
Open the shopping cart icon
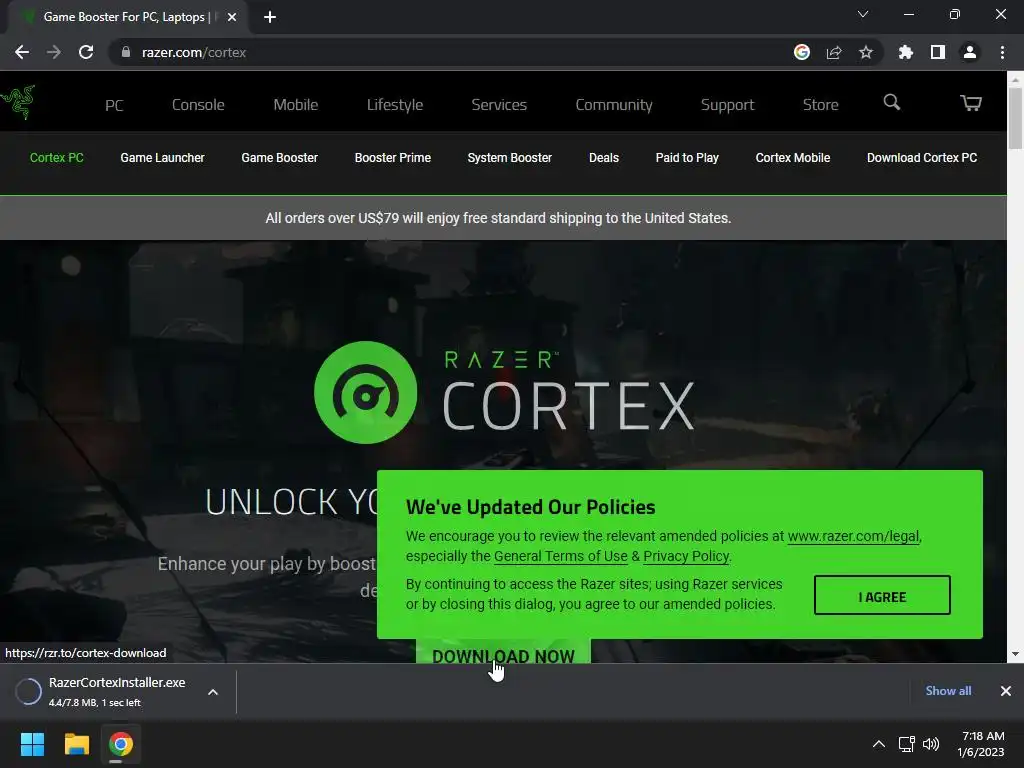click(970, 103)
